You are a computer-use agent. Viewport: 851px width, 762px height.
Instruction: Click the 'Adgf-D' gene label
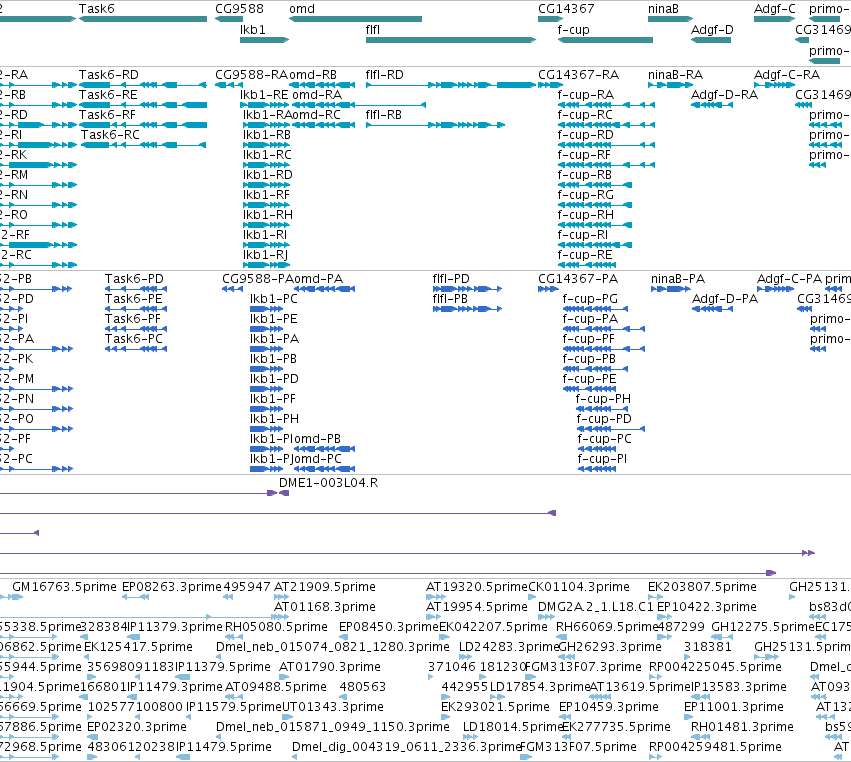click(x=712, y=29)
